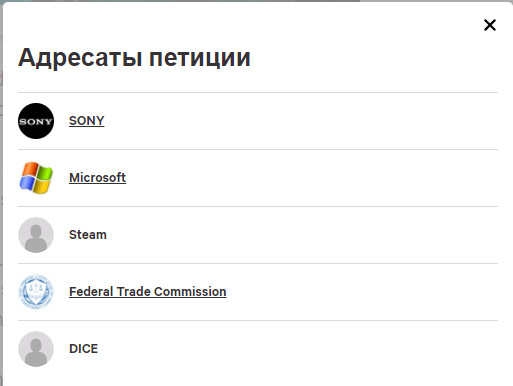Select the Steam recipient name
The image size is (513, 386).
coord(88,235)
